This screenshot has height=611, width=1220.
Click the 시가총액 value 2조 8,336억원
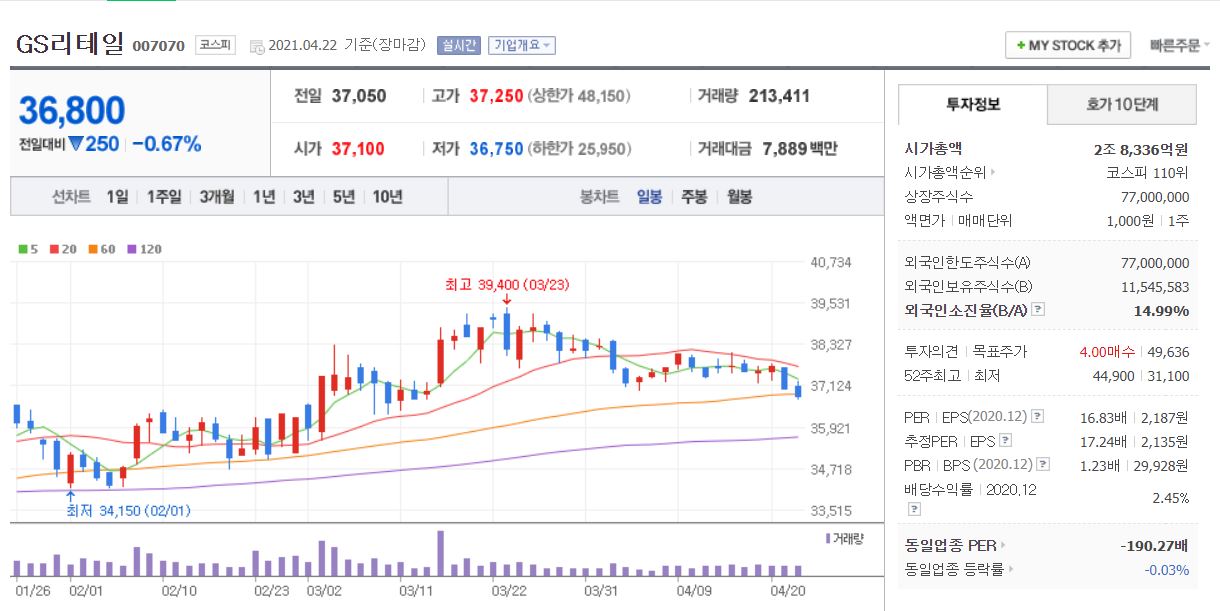[x=1141, y=149]
